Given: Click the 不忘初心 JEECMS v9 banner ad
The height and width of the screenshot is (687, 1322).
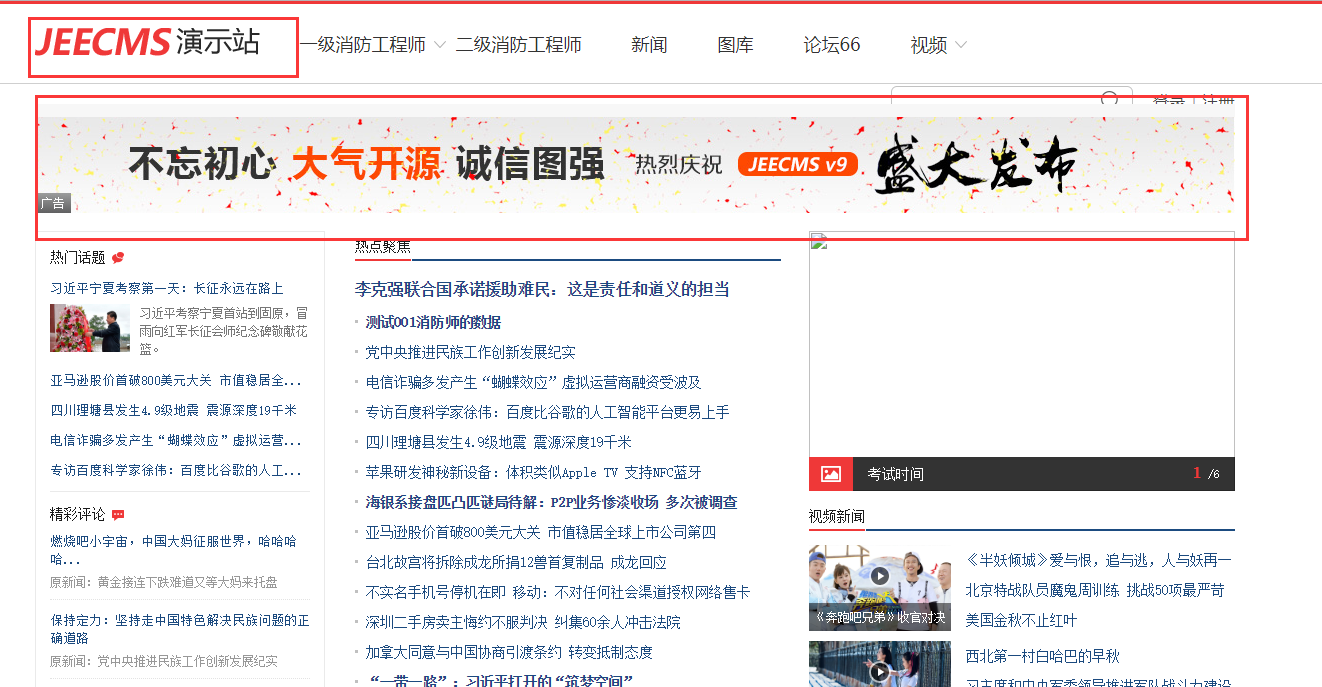Looking at the screenshot, I should pos(636,164).
